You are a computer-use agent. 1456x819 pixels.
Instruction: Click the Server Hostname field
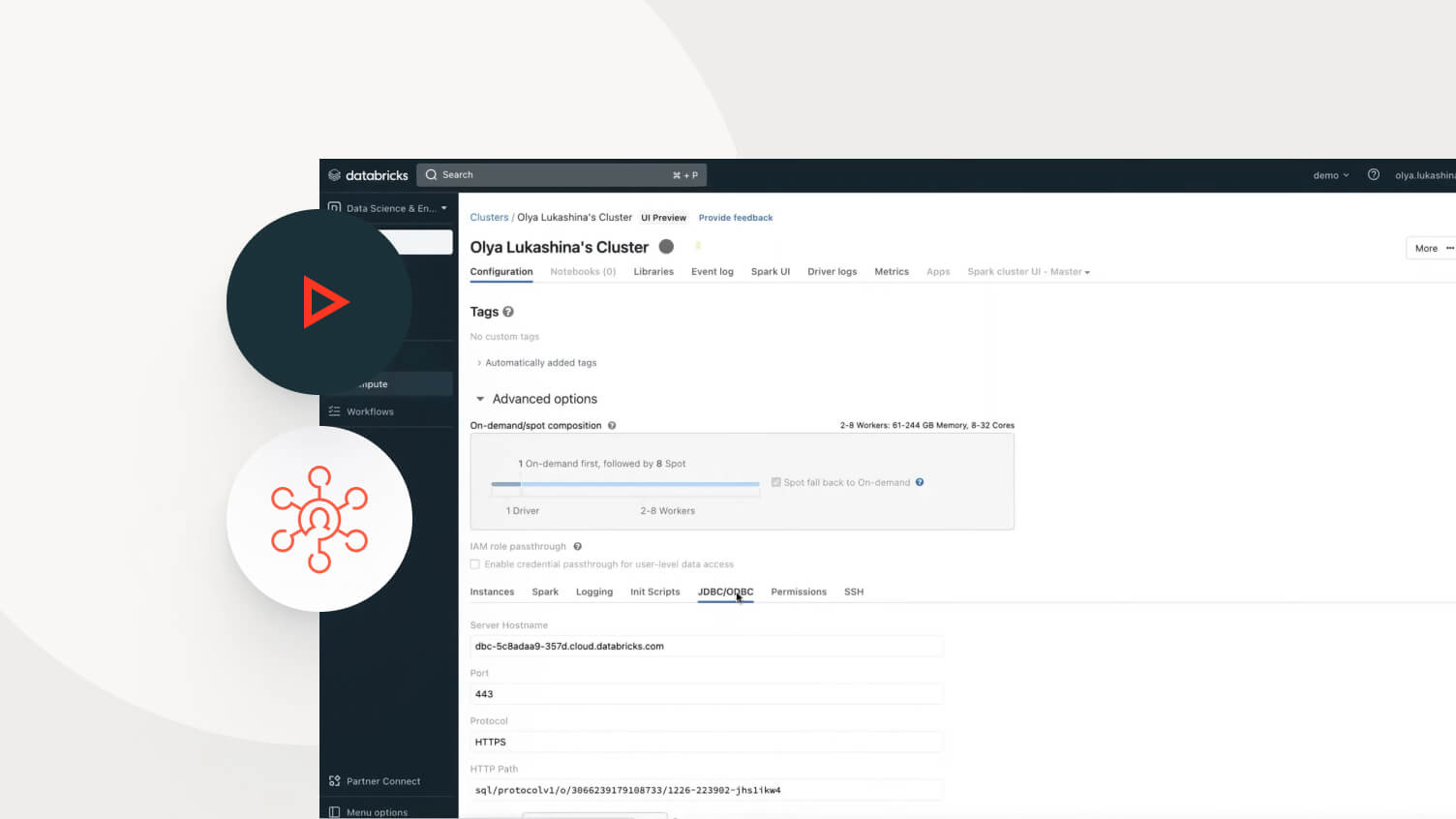click(x=707, y=646)
